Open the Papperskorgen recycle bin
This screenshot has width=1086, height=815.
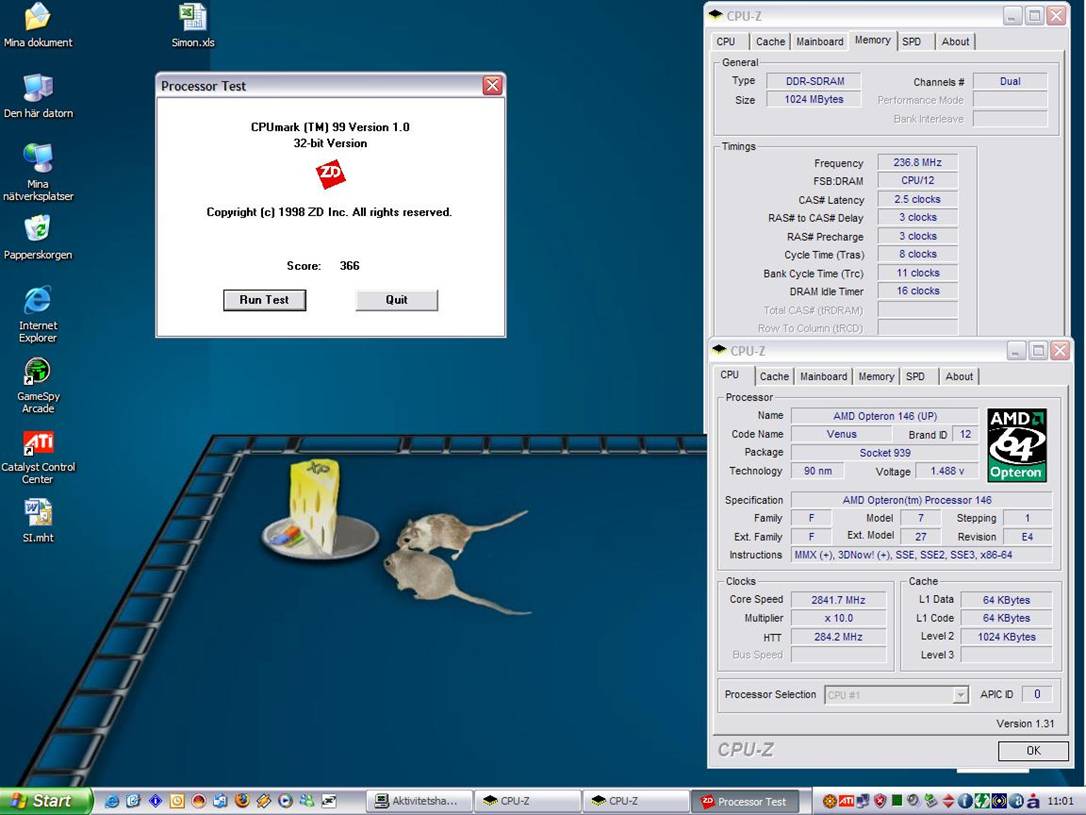click(37, 238)
